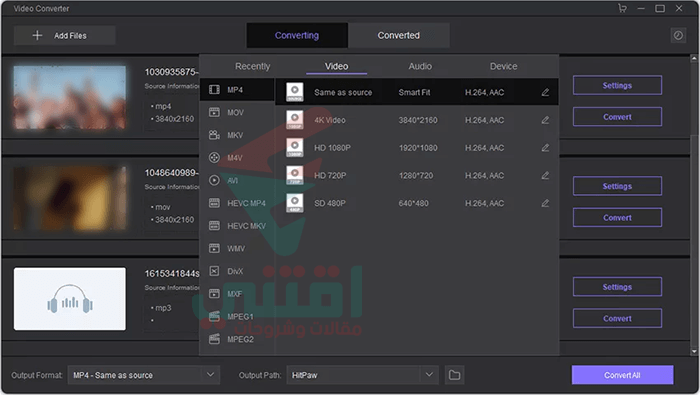Open the Audio format tab
Image resolution: width=700 pixels, height=395 pixels.
420,66
